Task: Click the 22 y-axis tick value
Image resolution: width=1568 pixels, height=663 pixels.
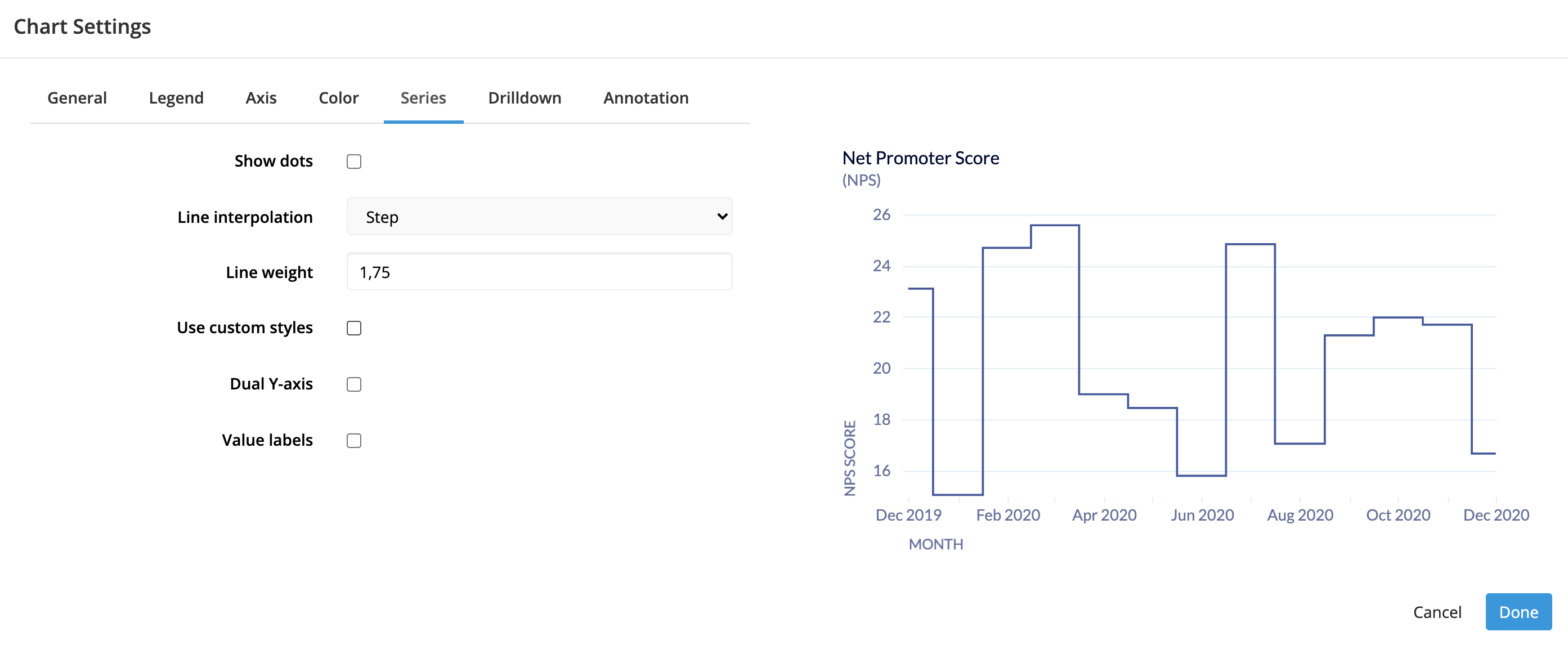Action: [881, 317]
